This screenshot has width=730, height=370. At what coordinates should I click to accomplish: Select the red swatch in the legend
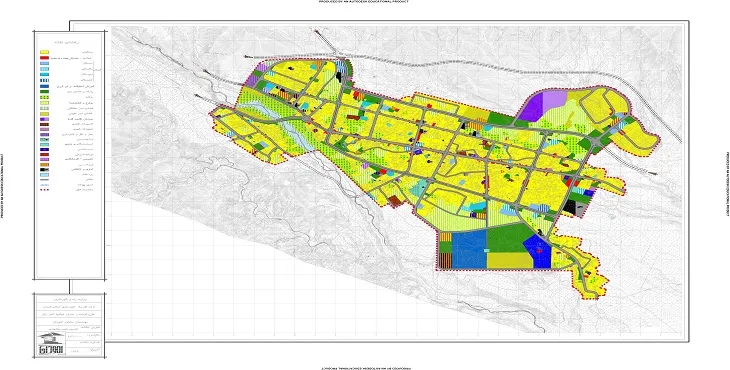click(x=45, y=58)
